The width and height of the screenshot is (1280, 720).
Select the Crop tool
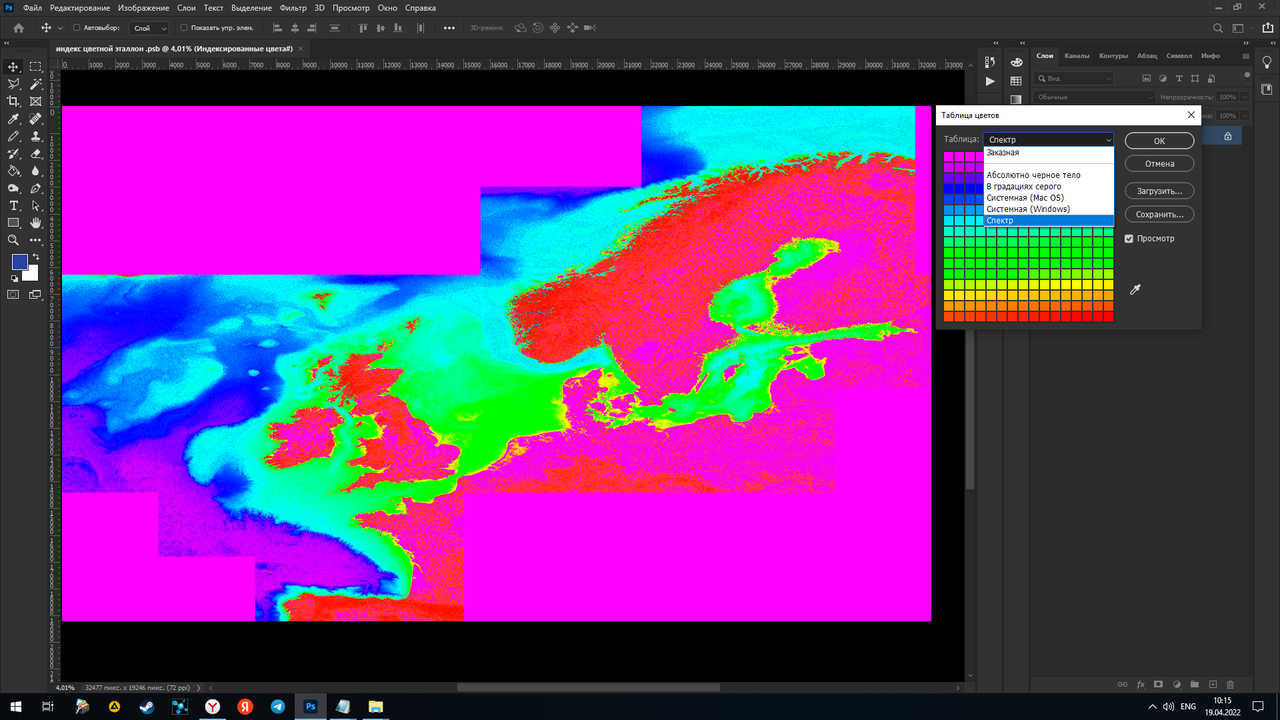(14, 101)
